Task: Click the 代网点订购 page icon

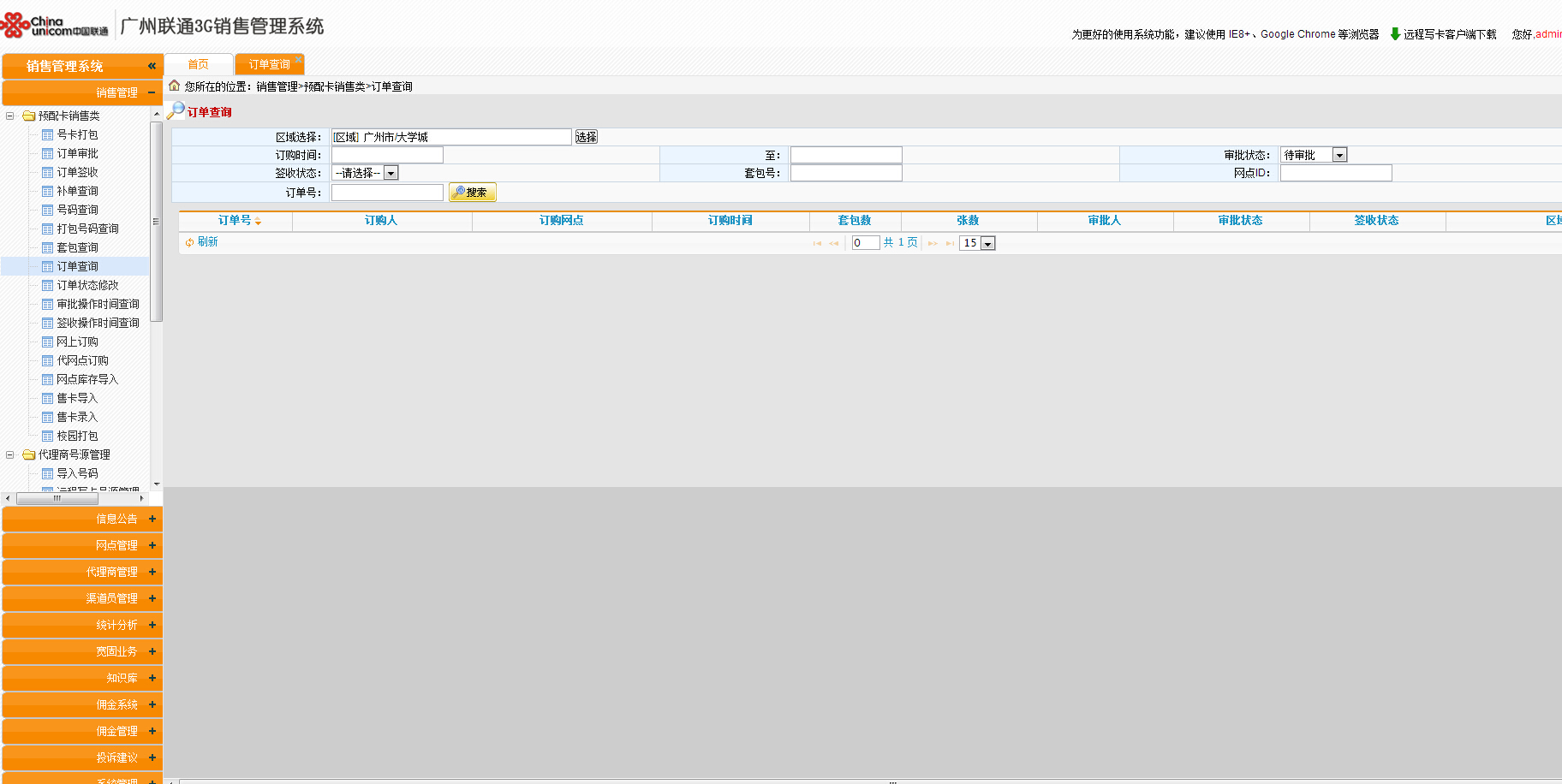Action: (48, 360)
